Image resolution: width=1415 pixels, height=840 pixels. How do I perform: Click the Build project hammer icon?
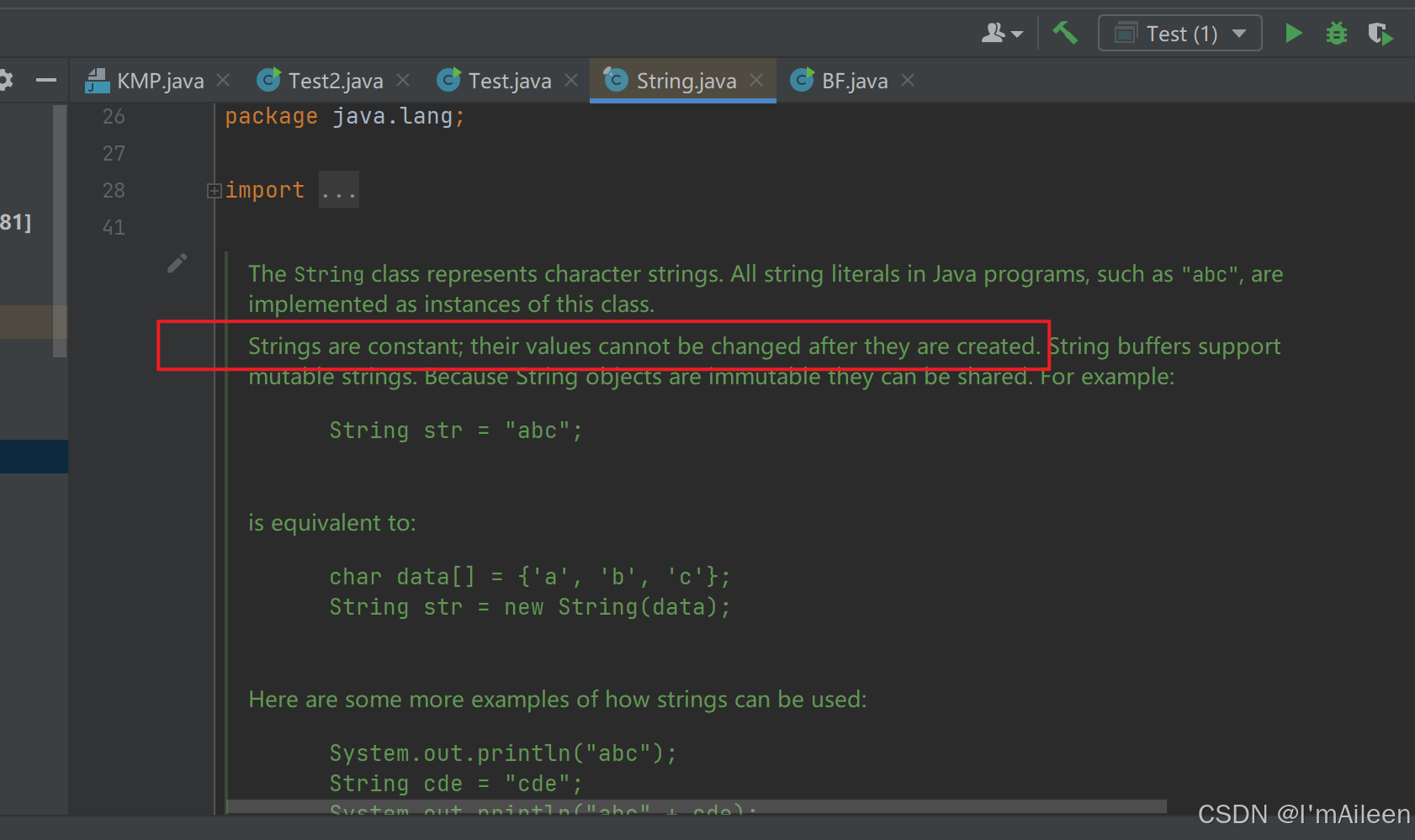coord(1065,34)
